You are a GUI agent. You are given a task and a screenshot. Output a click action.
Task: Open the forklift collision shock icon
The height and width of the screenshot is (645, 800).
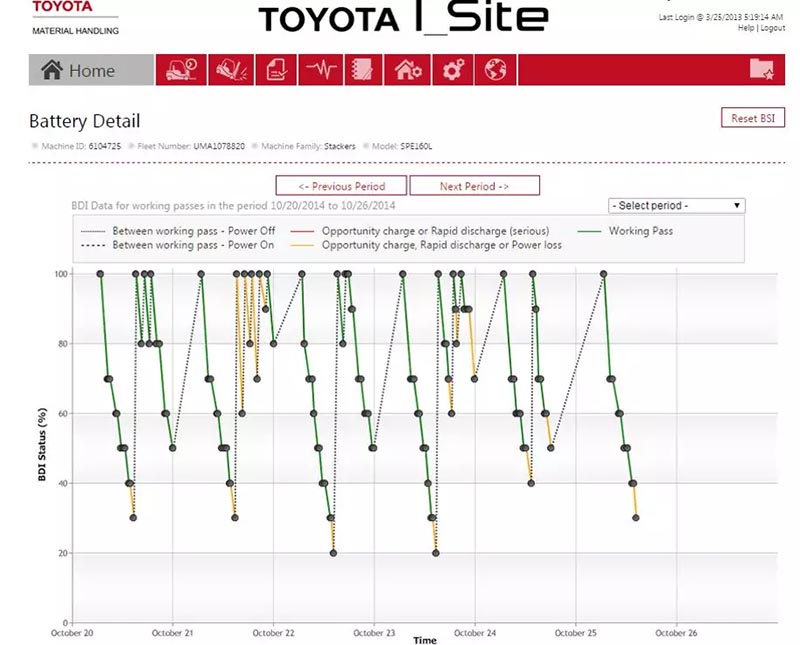tap(231, 70)
